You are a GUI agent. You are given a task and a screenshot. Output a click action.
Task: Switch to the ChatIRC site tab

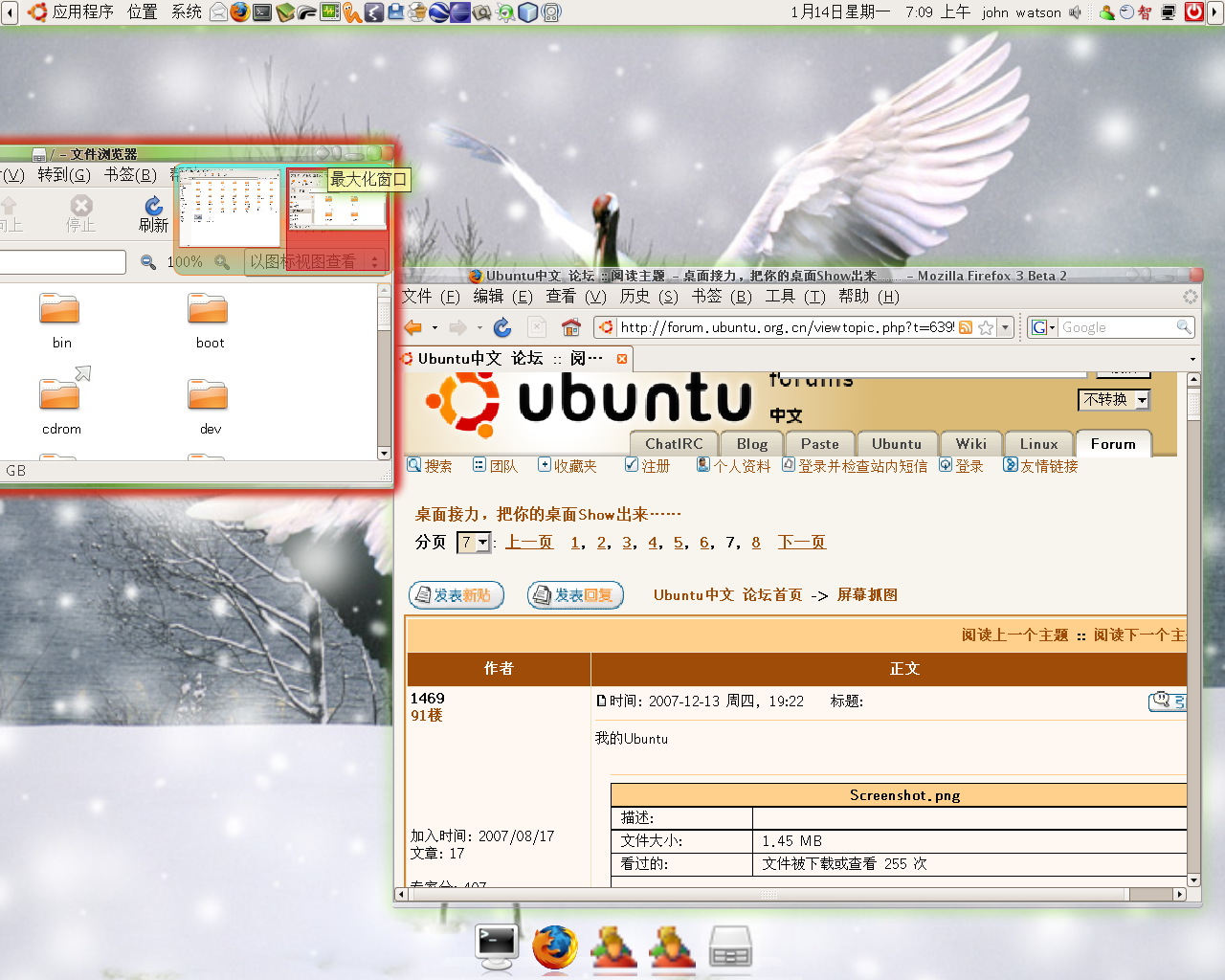[674, 444]
